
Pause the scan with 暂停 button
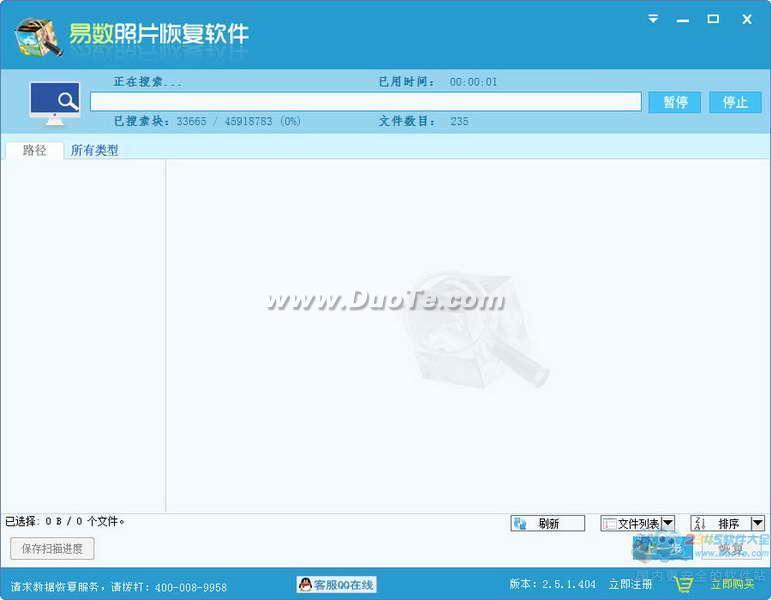675,102
